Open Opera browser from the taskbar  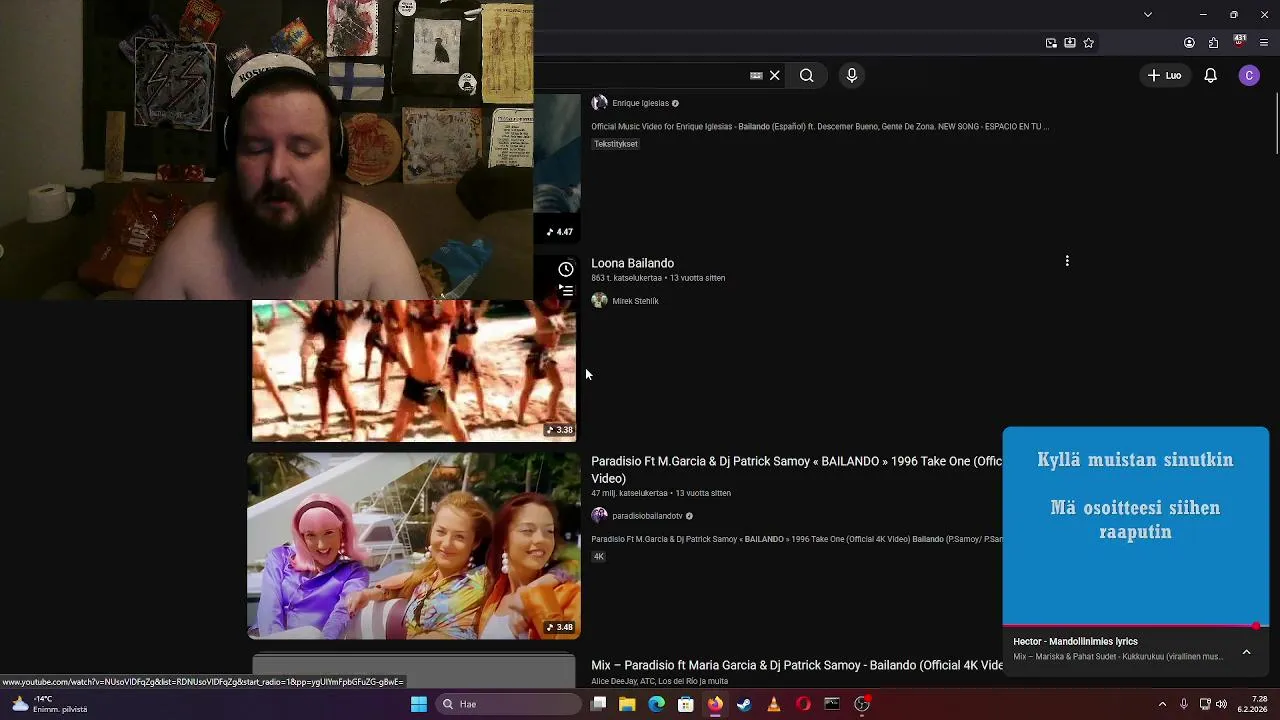point(803,704)
